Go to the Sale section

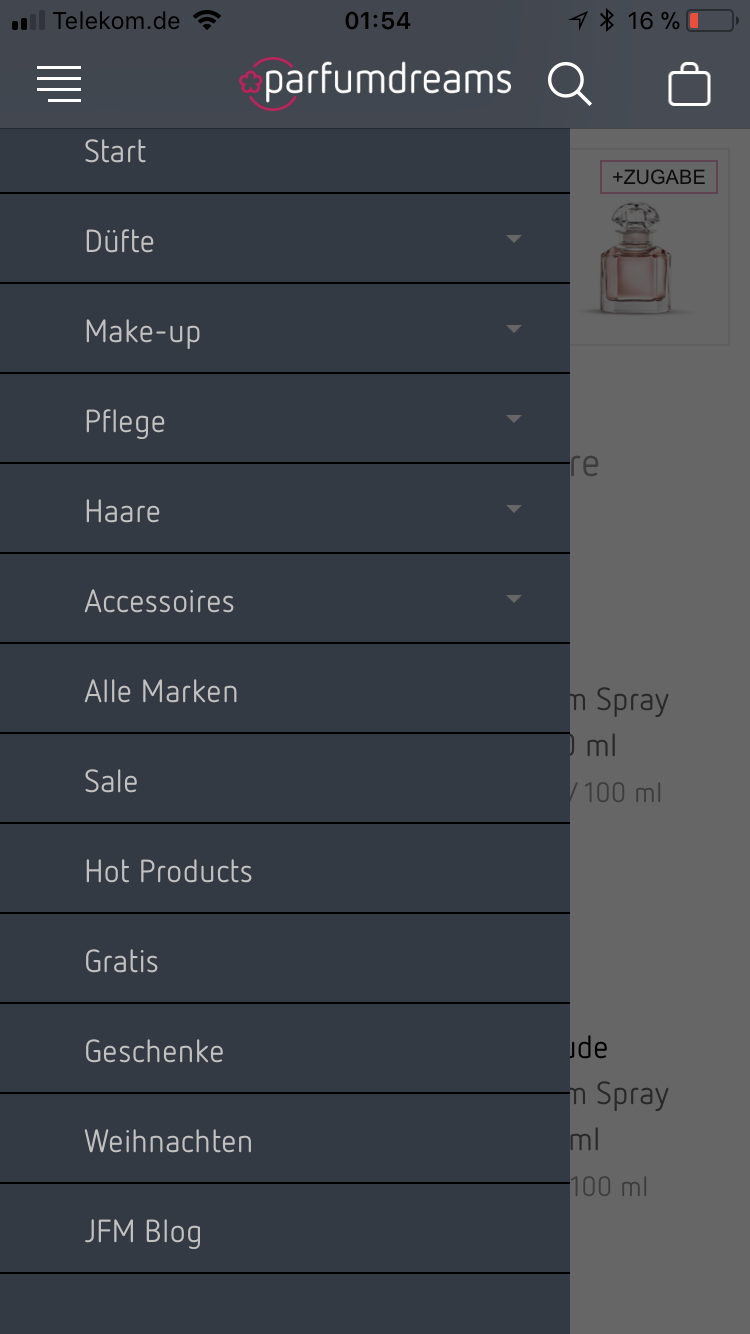click(111, 782)
